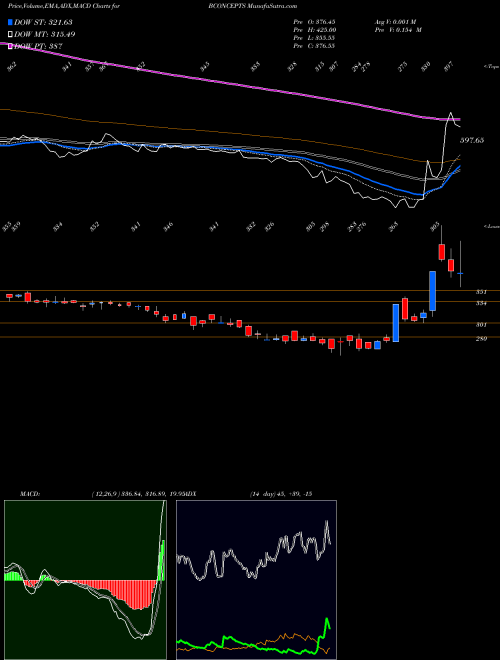Click the ADX '(14 day) 45, +39, -15' text
Screen dimensions: 500x660
(280, 494)
